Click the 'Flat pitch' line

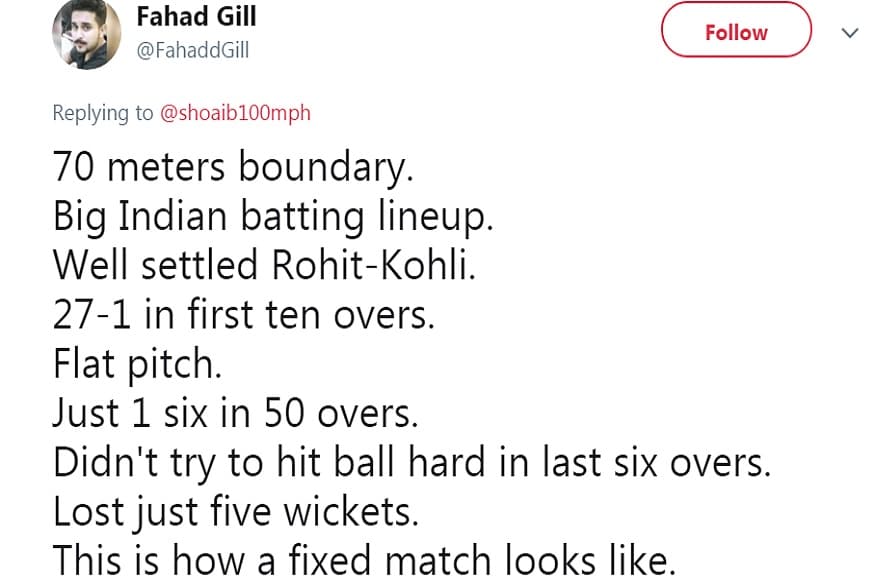pyautogui.click(x=137, y=364)
